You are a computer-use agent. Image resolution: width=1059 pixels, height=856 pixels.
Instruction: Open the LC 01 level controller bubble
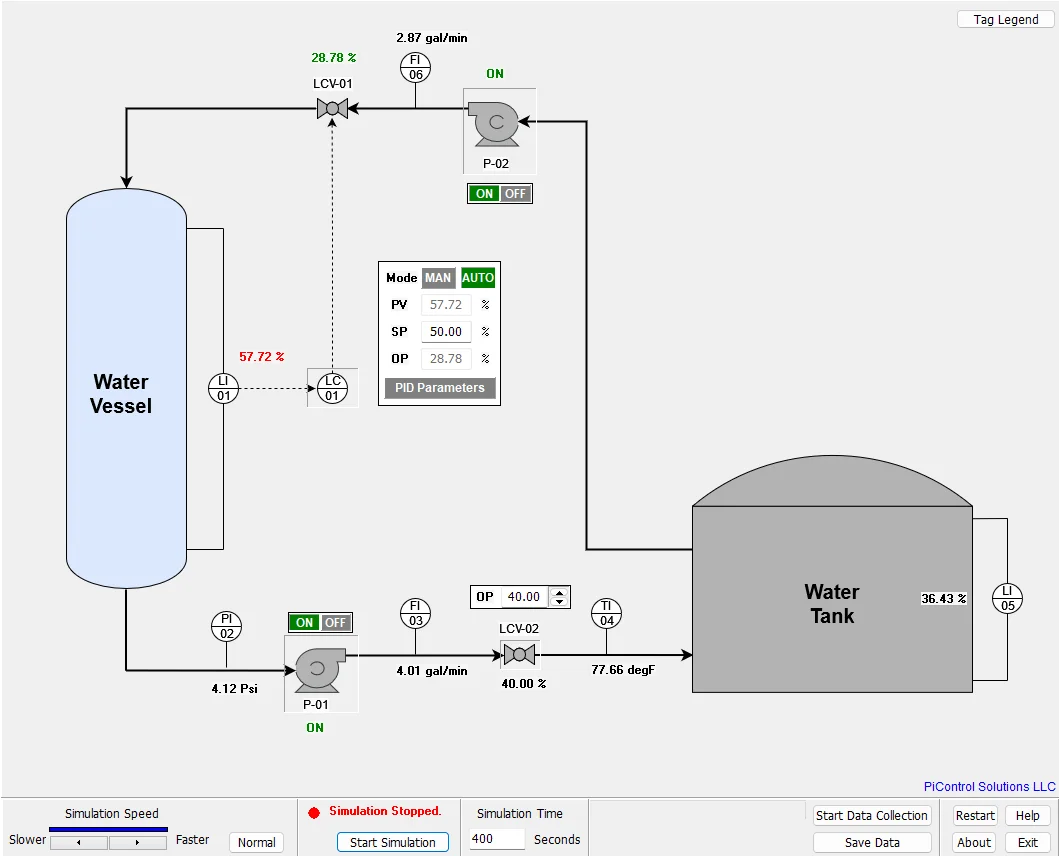click(x=332, y=388)
